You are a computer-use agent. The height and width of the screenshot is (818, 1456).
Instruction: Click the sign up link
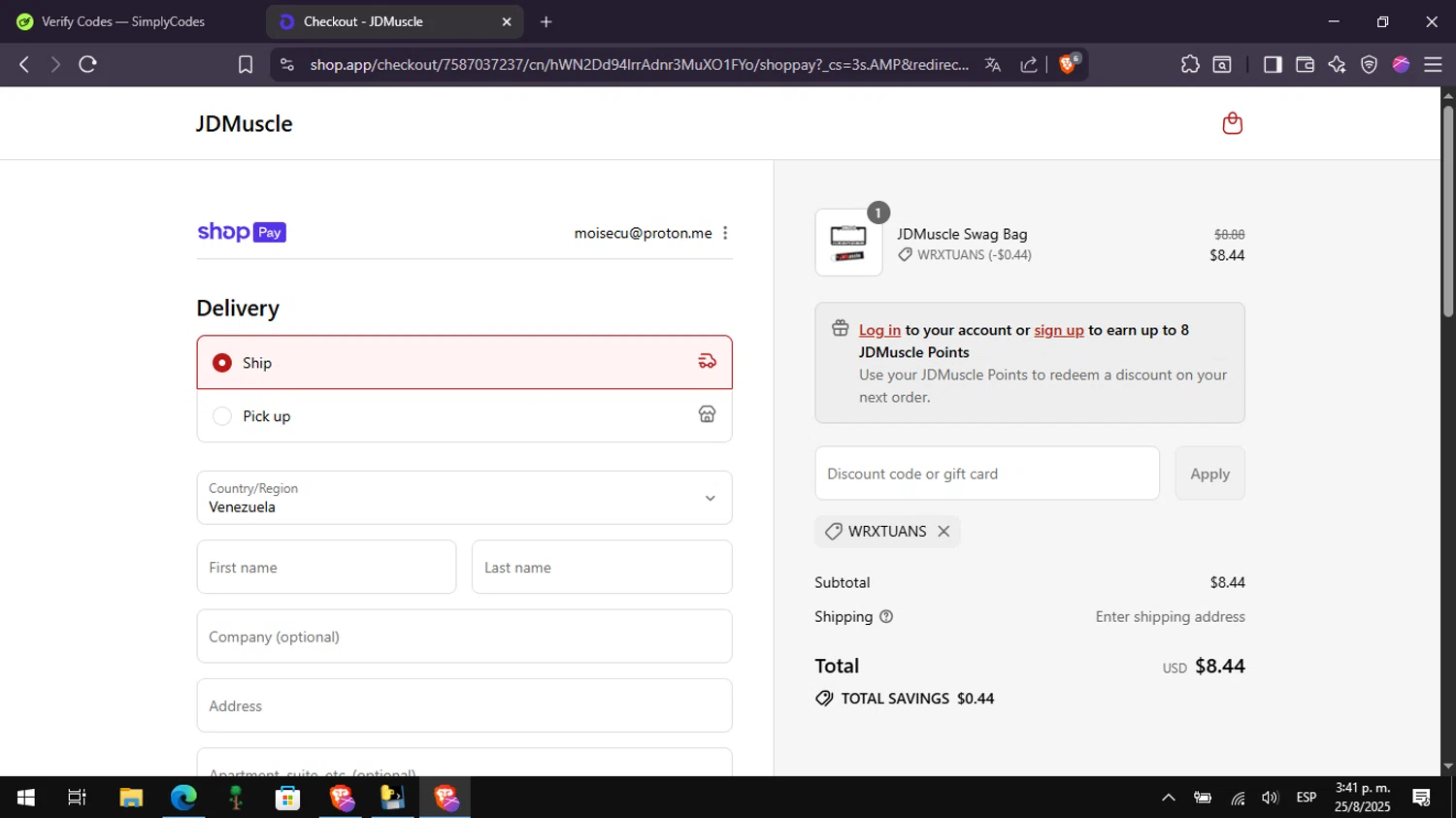click(1059, 330)
